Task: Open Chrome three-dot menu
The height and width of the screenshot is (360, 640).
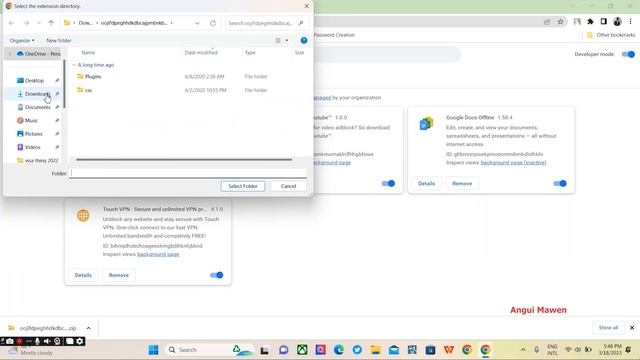Action: click(x=631, y=22)
